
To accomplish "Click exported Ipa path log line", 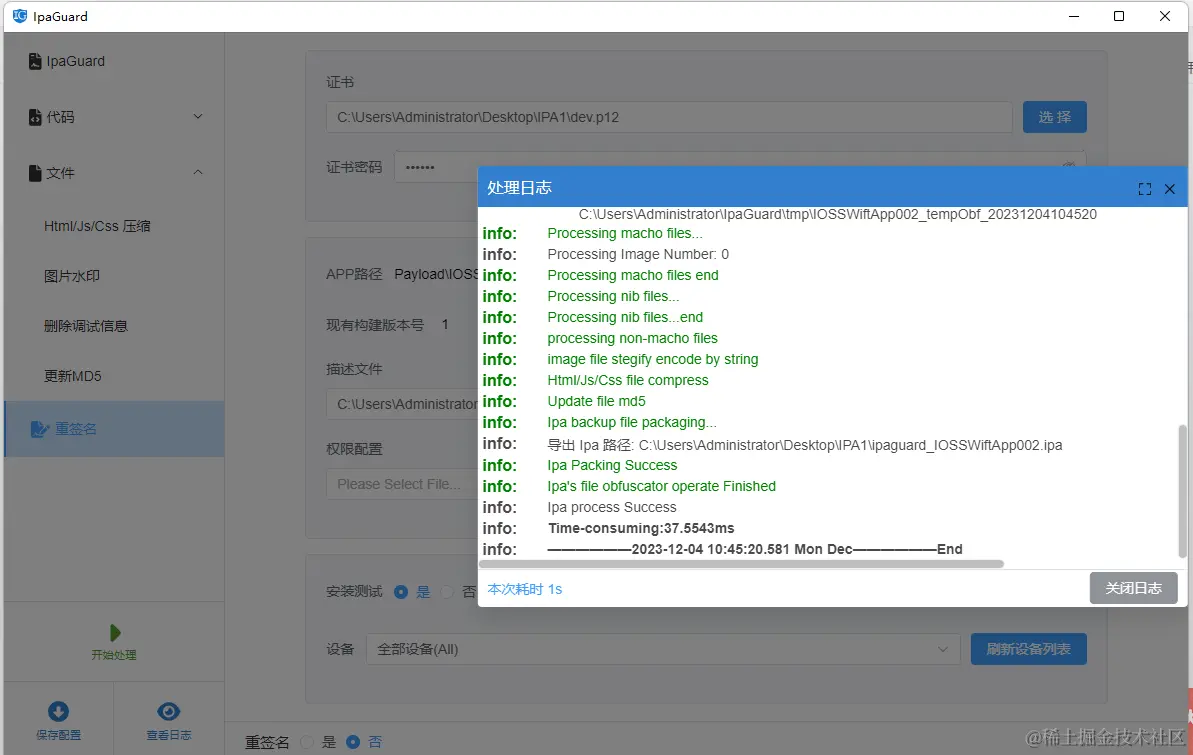I will pos(805,445).
